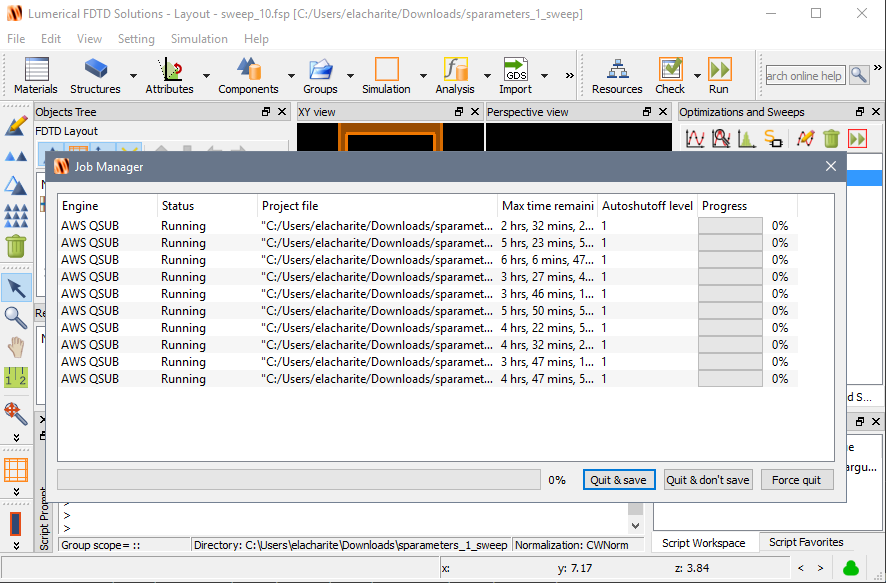
Task: Open the File menu
Action: [16, 39]
